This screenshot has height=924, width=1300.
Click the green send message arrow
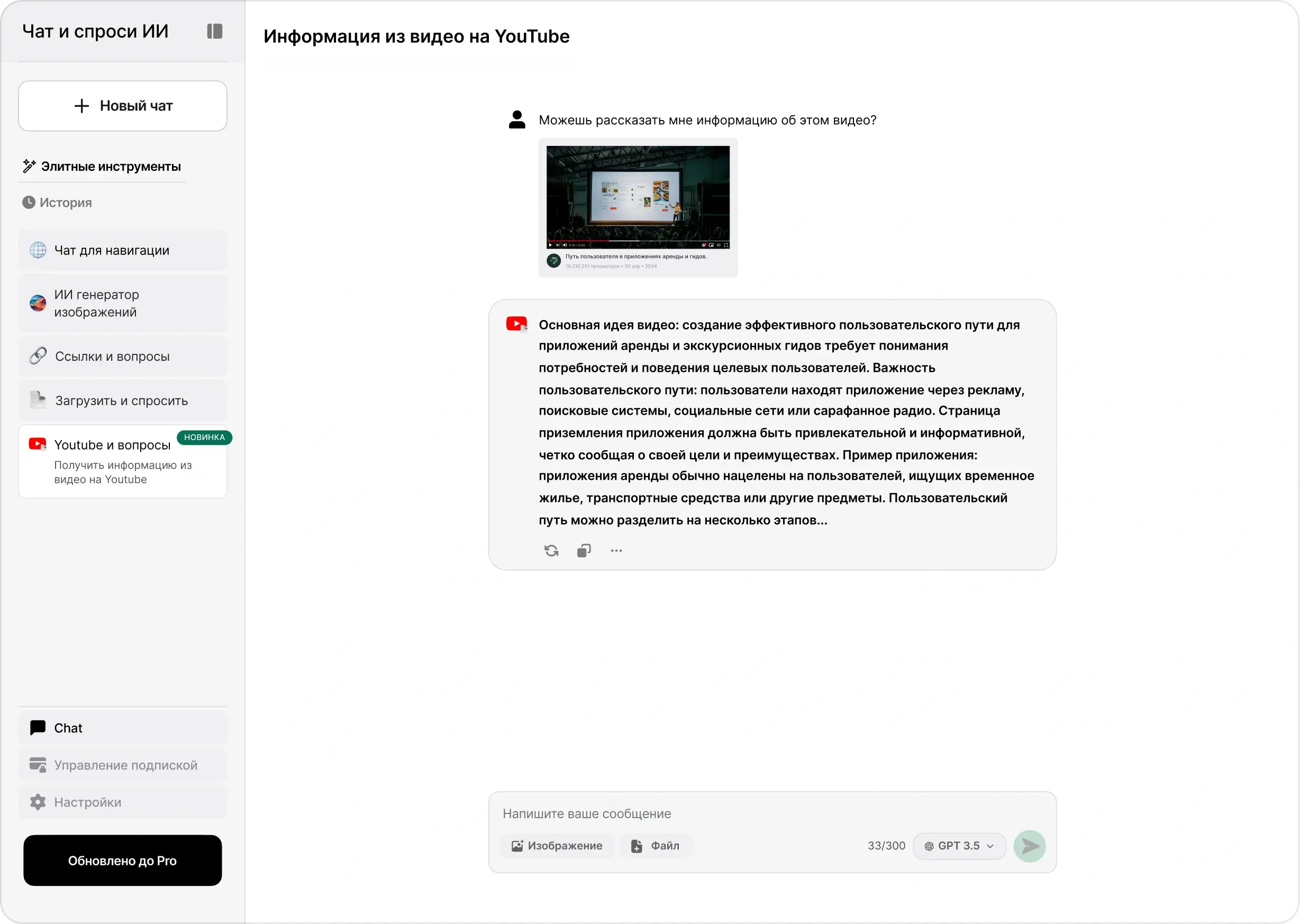[x=1030, y=846]
